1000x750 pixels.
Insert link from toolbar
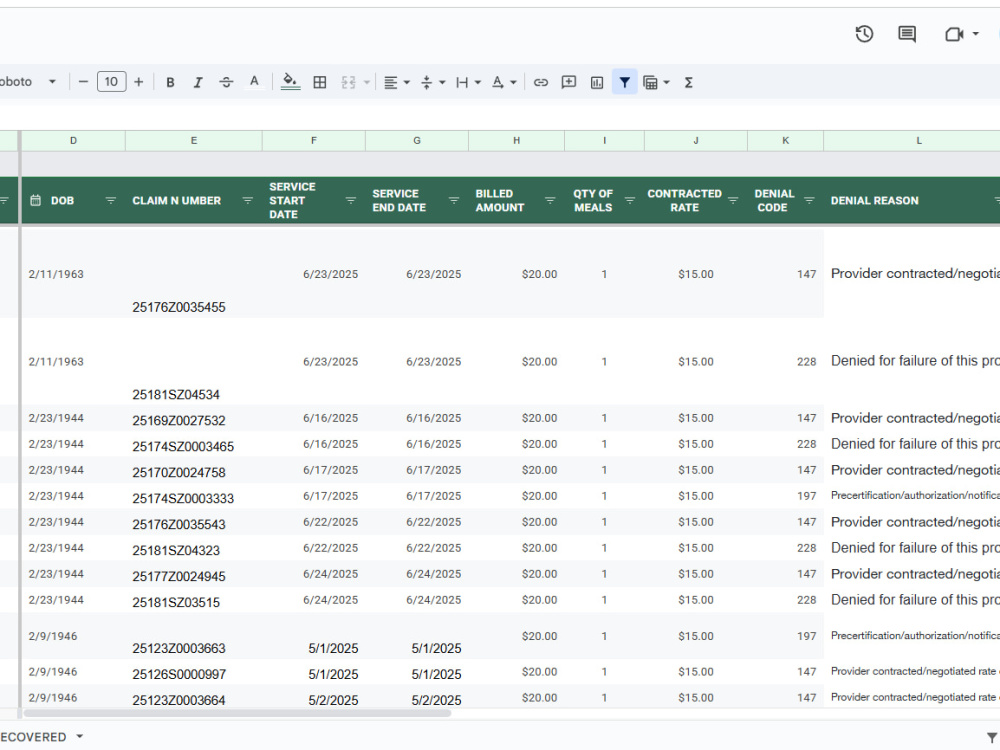point(541,82)
